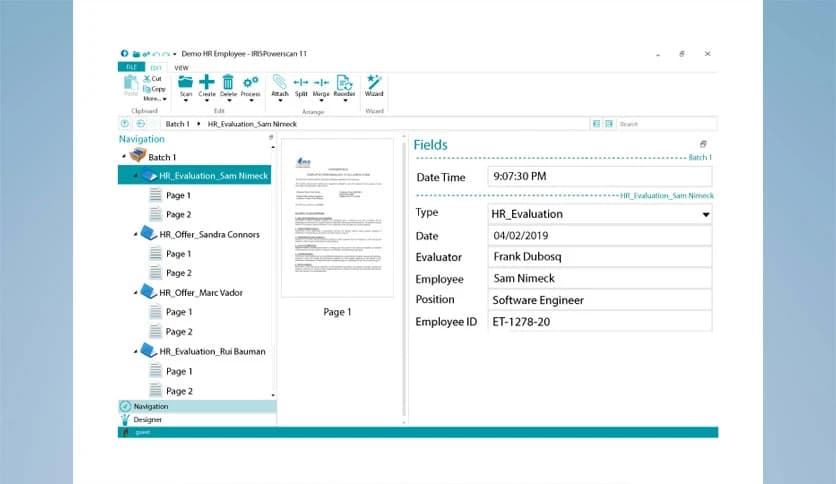Click the Process gears icon
The height and width of the screenshot is (484, 836).
[250, 82]
